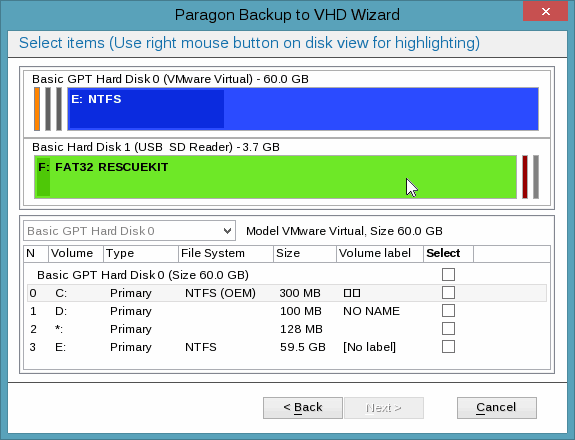Select the 'NTFS (OEM)' file system cell
The width and height of the screenshot is (575, 440).
220,293
